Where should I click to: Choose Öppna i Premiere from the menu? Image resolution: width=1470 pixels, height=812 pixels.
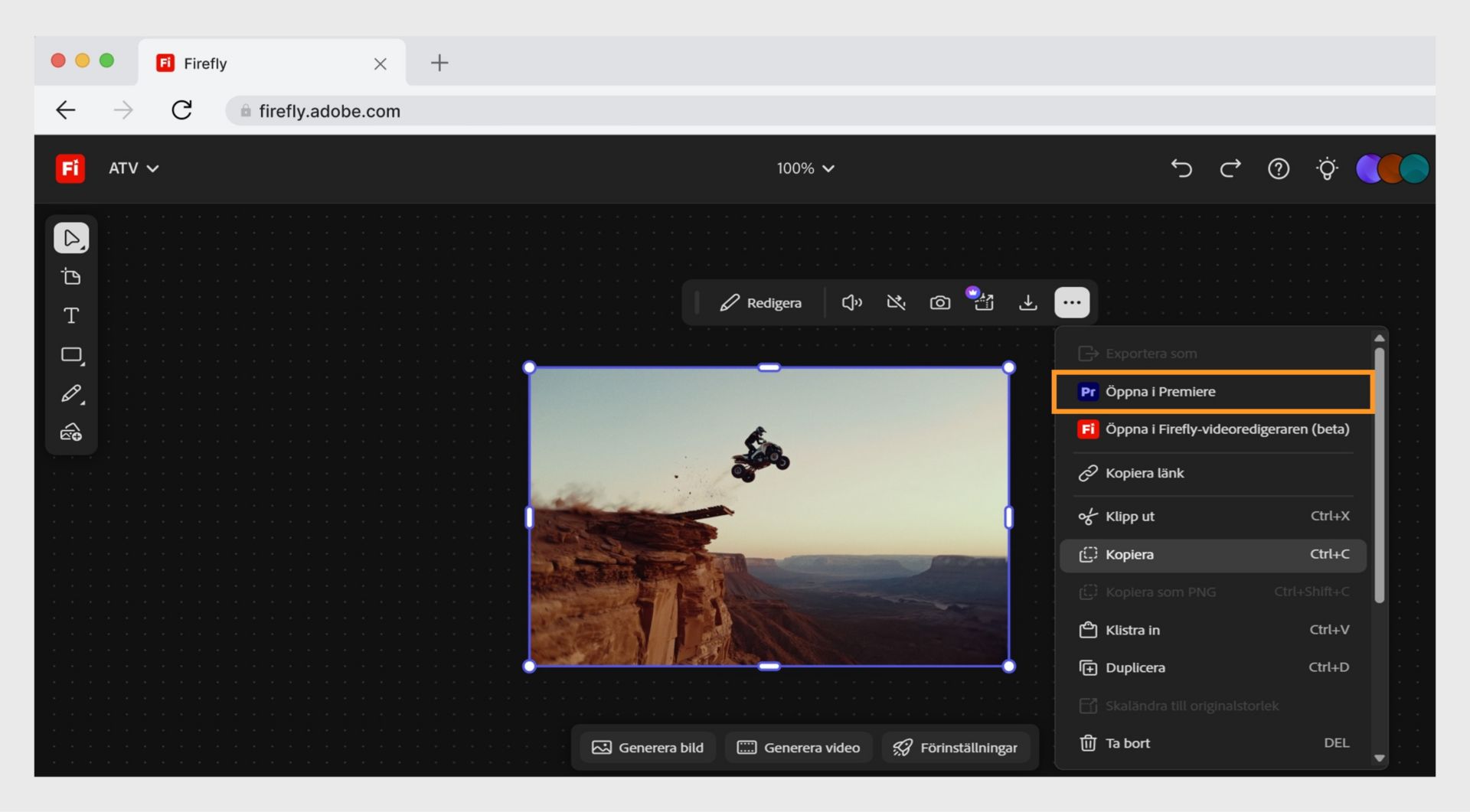(x=1212, y=391)
